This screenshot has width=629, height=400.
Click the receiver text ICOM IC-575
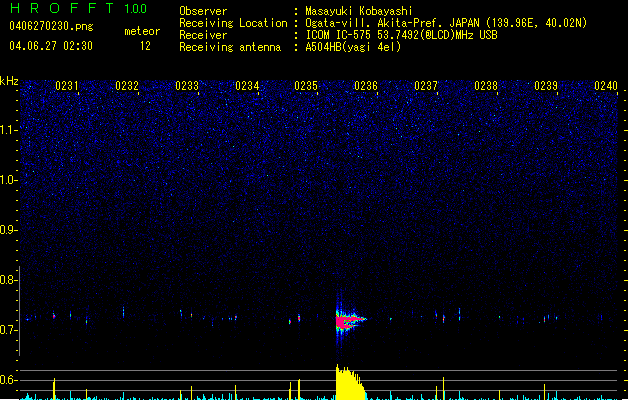[x=339, y=35]
